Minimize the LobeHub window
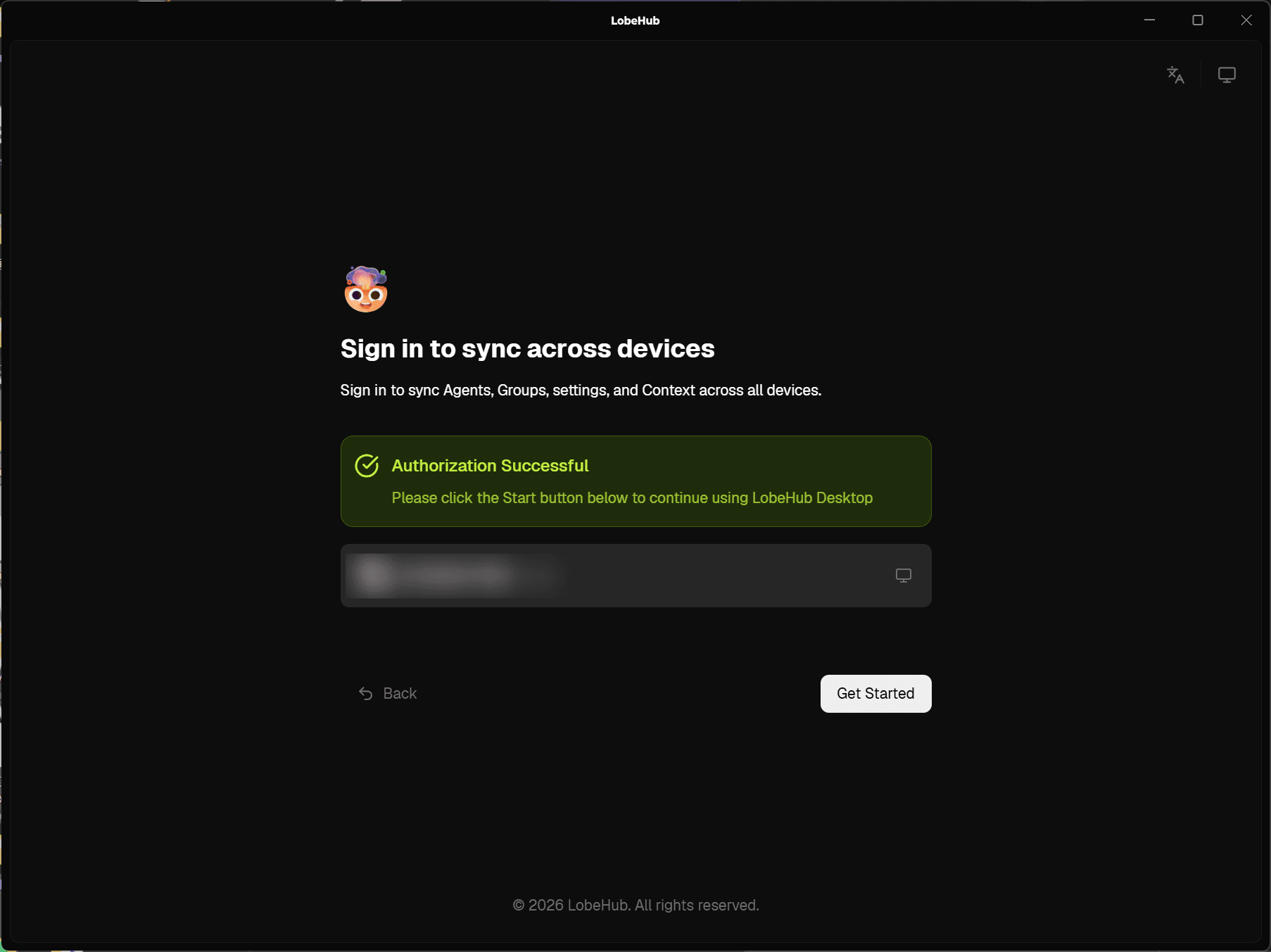 [x=1149, y=20]
